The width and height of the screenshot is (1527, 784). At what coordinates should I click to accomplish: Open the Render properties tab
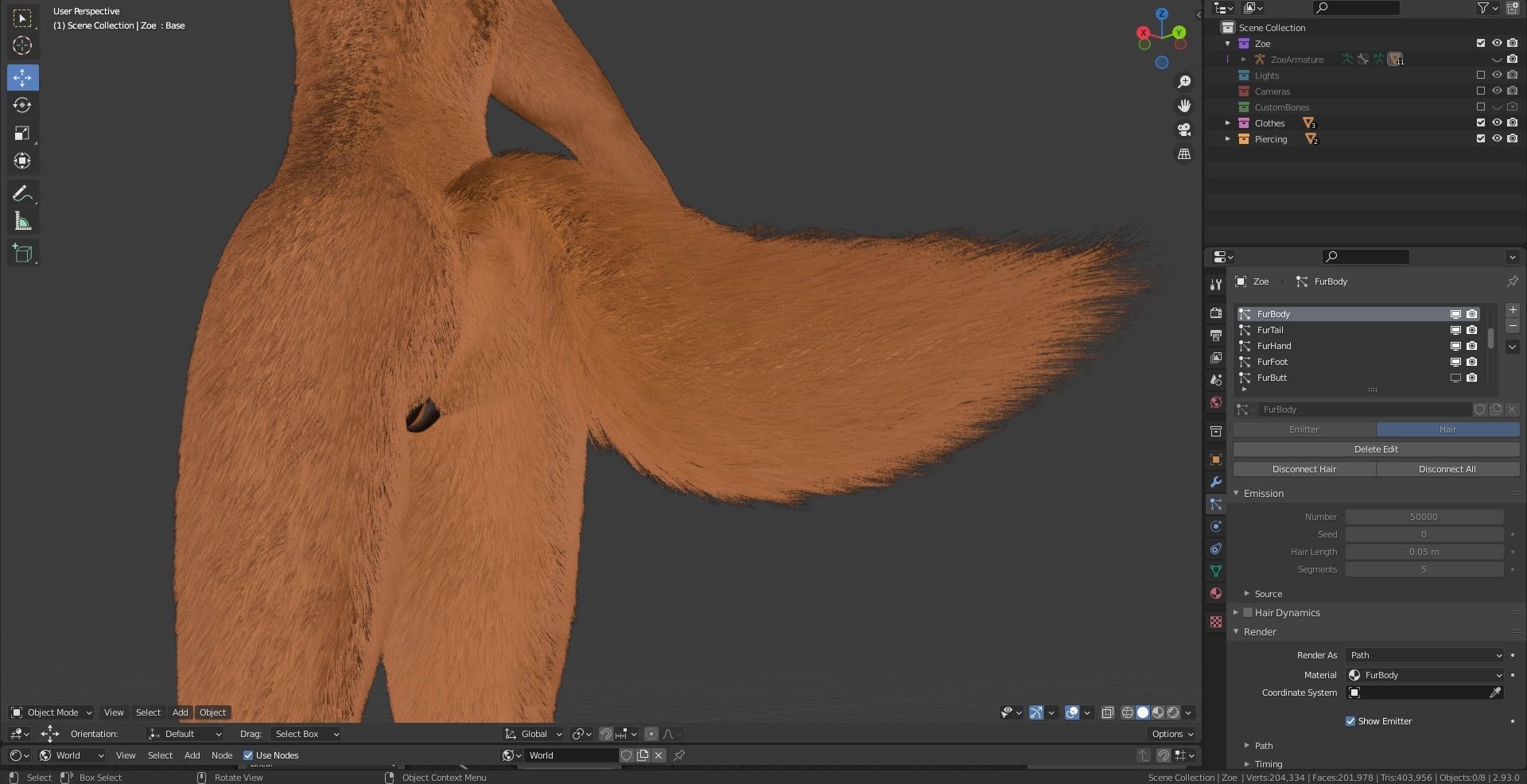tap(1215, 313)
